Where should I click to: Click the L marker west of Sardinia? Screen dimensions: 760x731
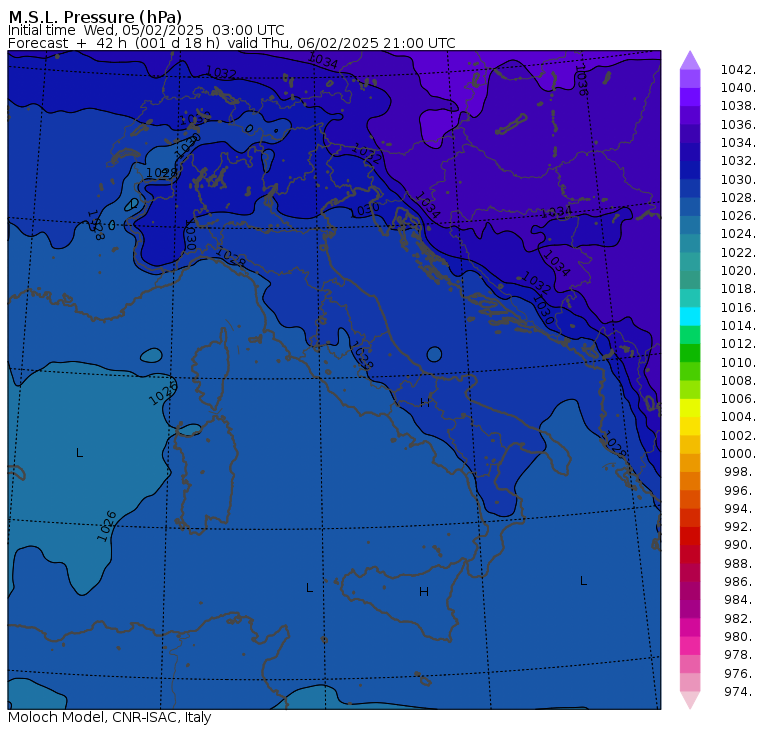79,453
